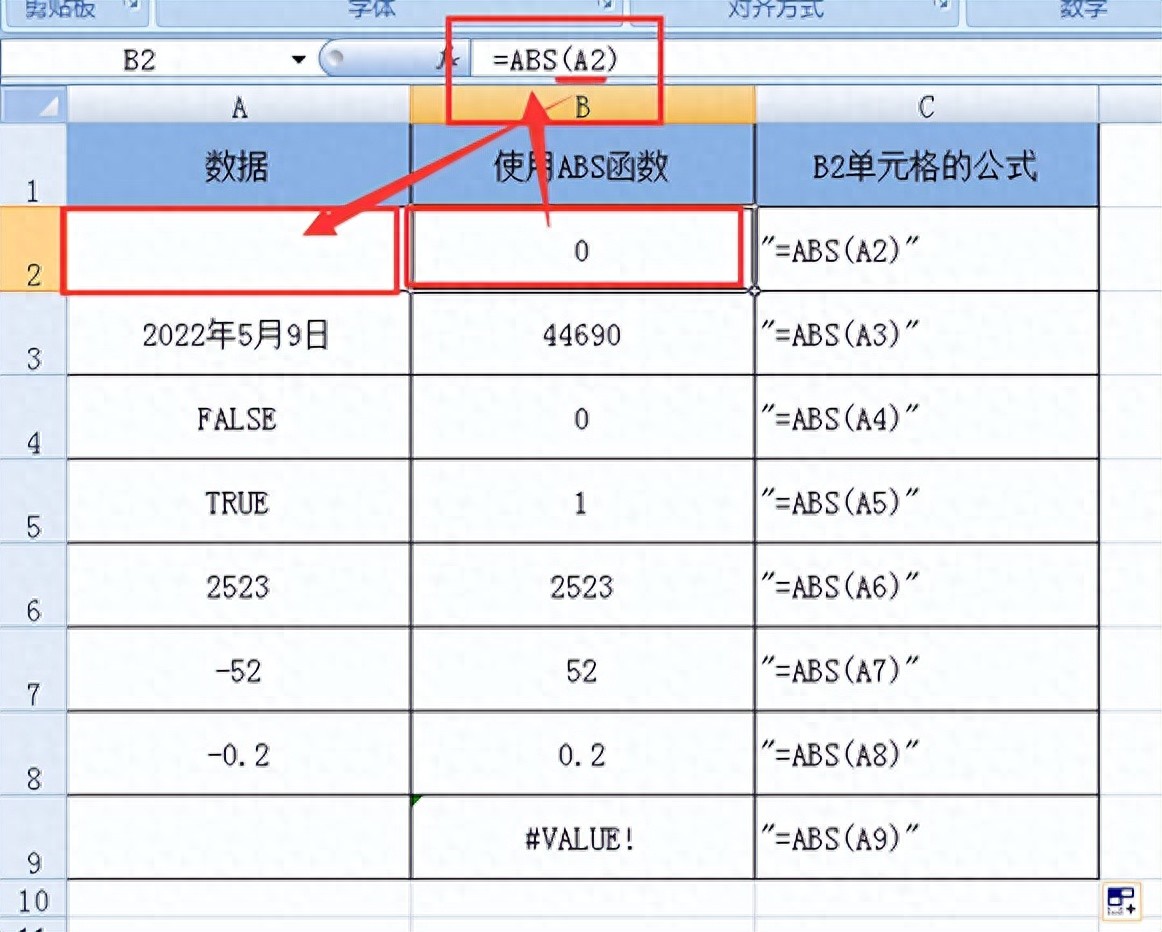
Task: Select cell with "=ABS(A9)" text
Action: point(926,837)
